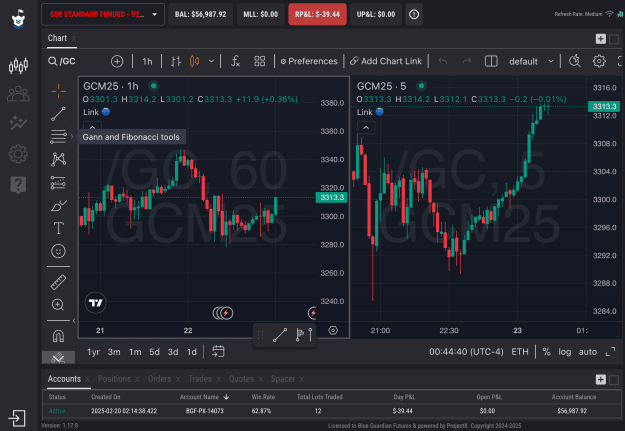This screenshot has width=625, height=431.
Task: Select the ruler measure tool
Action: tap(59, 282)
